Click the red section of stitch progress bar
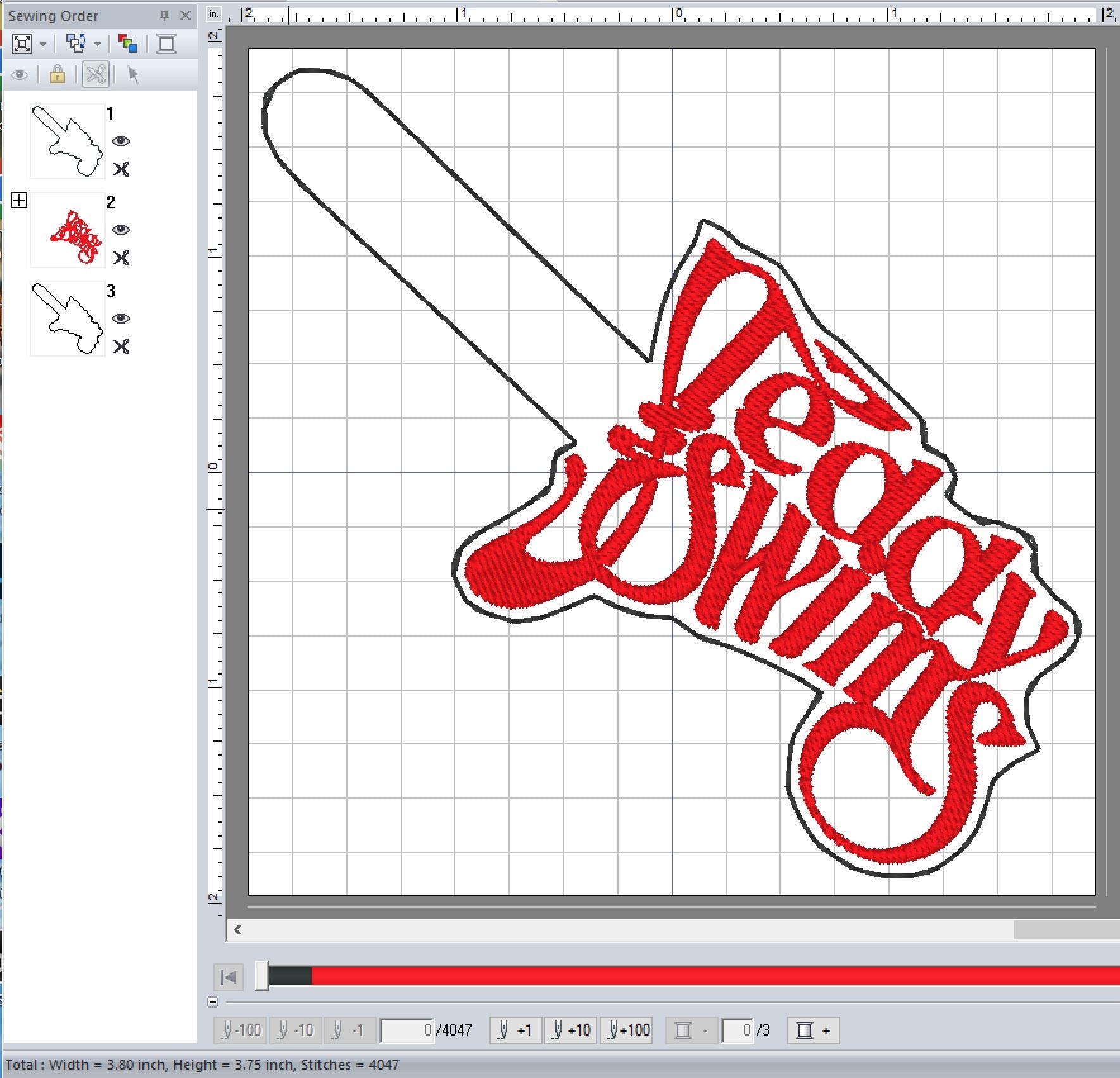The width and height of the screenshot is (1120, 1078). pos(715,976)
